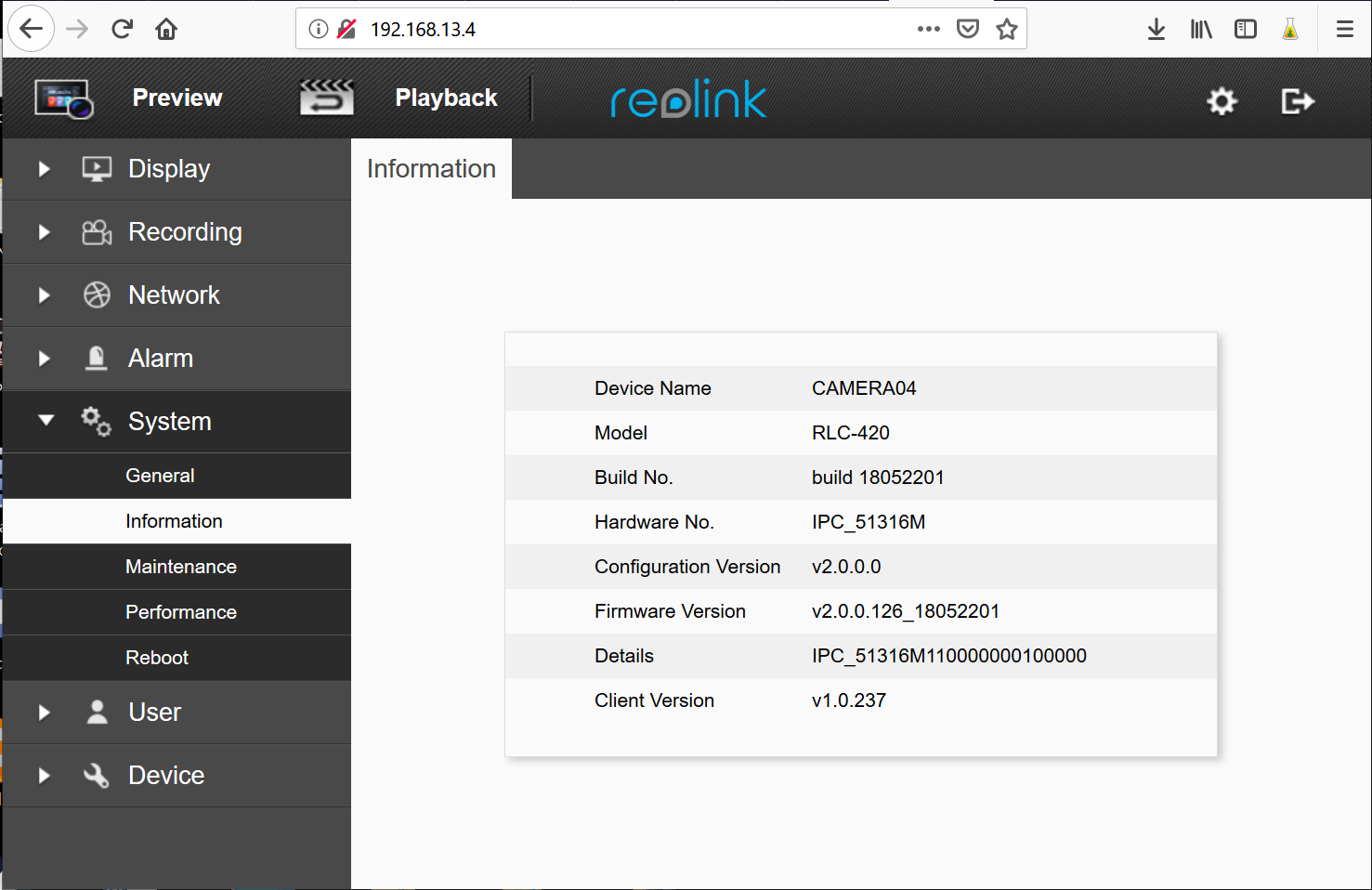Switch to the Information tab
Screen dimensions: 1372x890
coord(431,168)
